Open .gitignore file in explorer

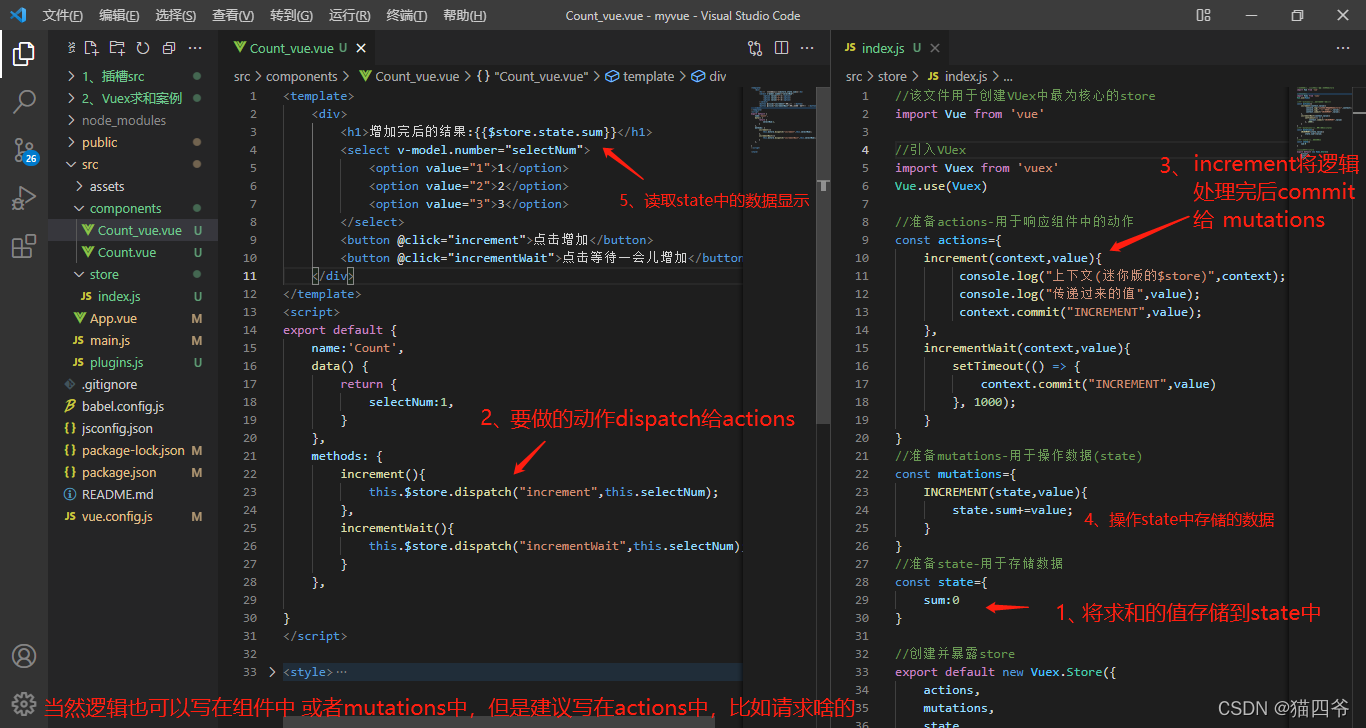point(133,384)
